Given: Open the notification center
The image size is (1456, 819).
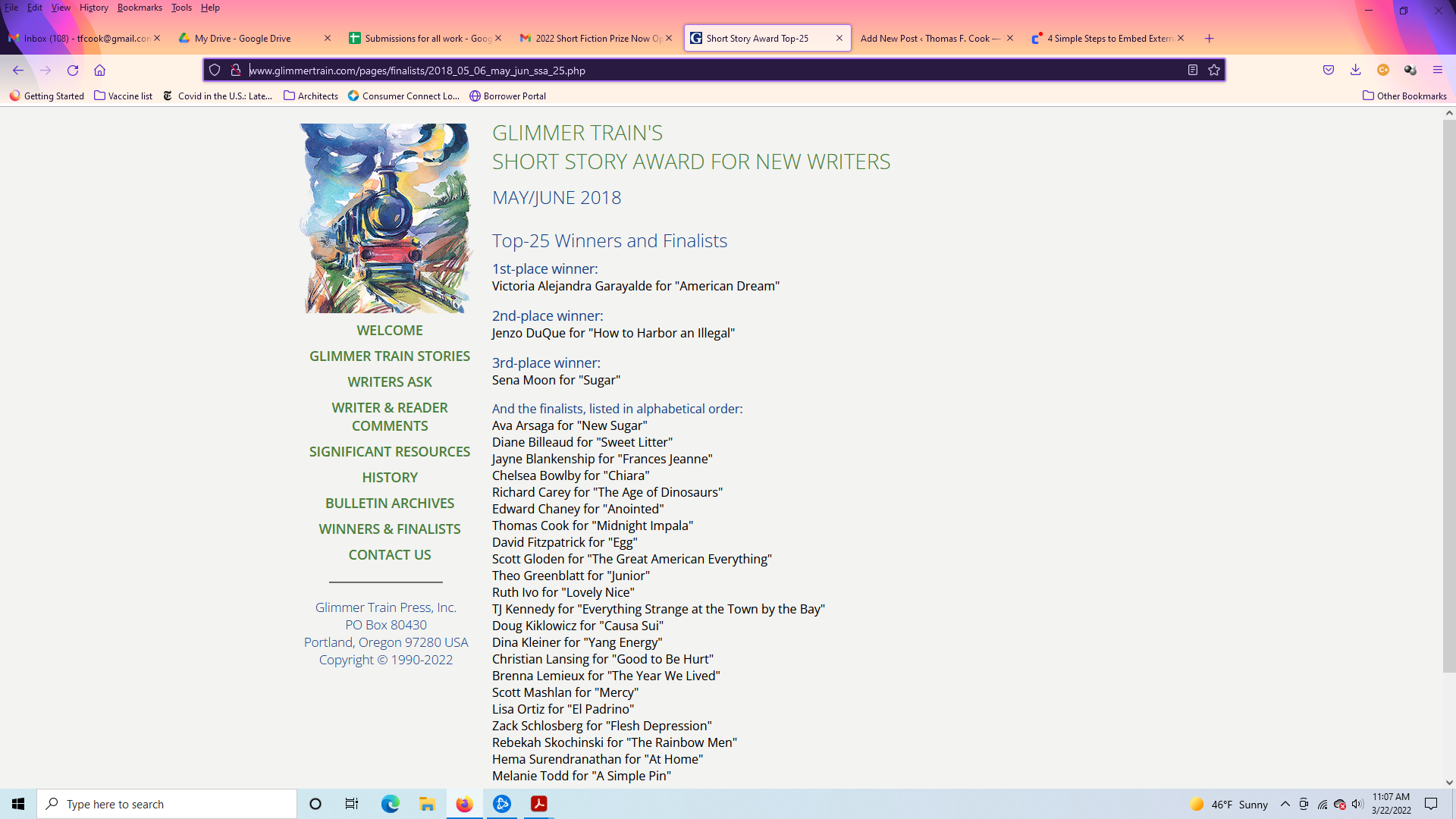Looking at the screenshot, I should [x=1431, y=804].
